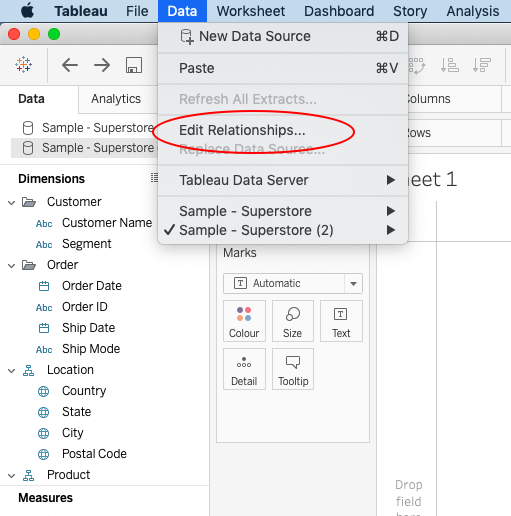Screen dimensions: 511x516
Task: Collapse the Product hierarchy
Action: pos(11,476)
